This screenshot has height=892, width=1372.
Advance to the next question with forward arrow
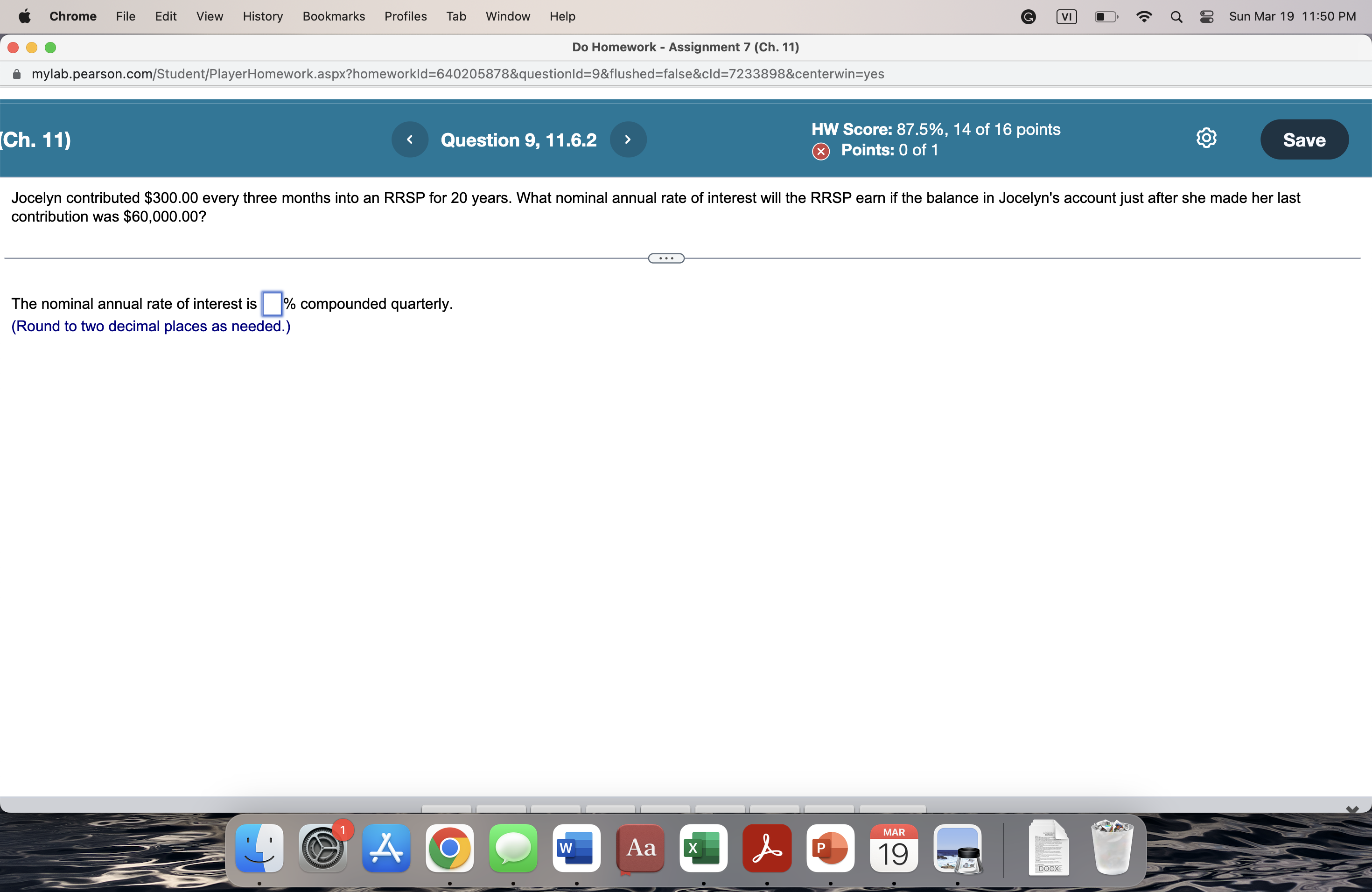coord(628,139)
